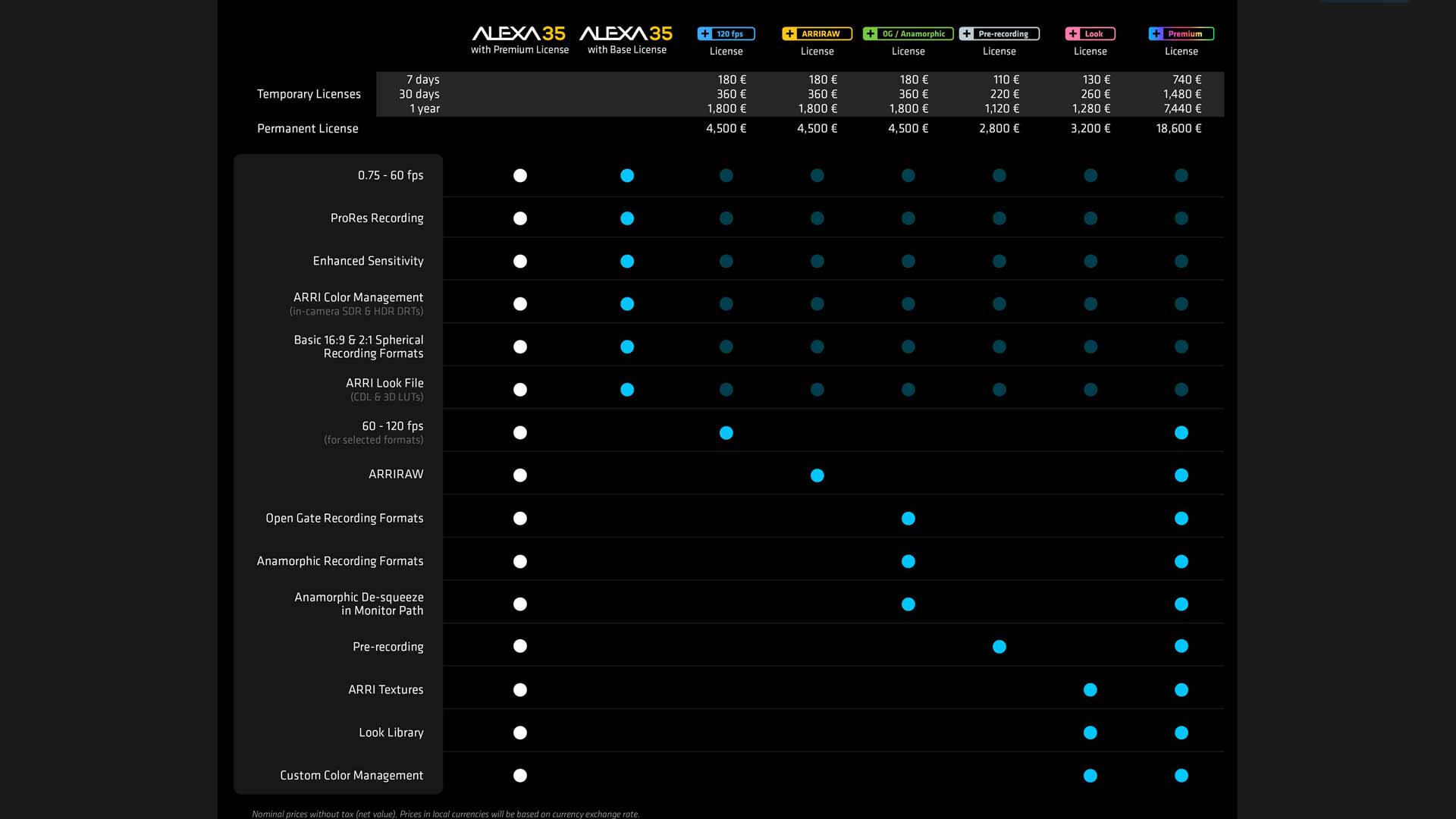The width and height of the screenshot is (1456, 819).
Task: Click the 0.75 - 60 fps Base License dot
Action: point(626,176)
